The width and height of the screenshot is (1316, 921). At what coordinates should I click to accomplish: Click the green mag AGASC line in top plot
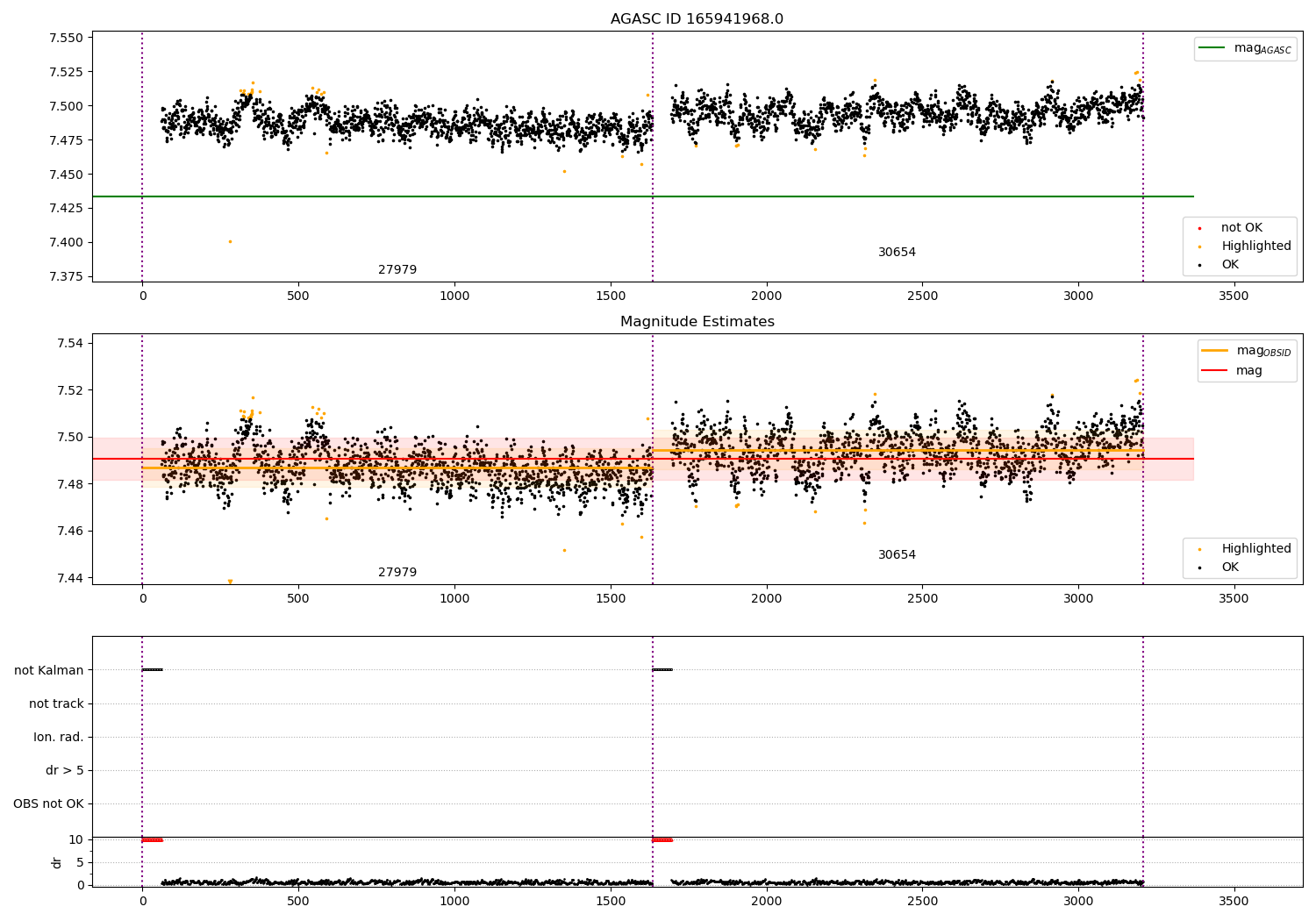click(x=642, y=196)
